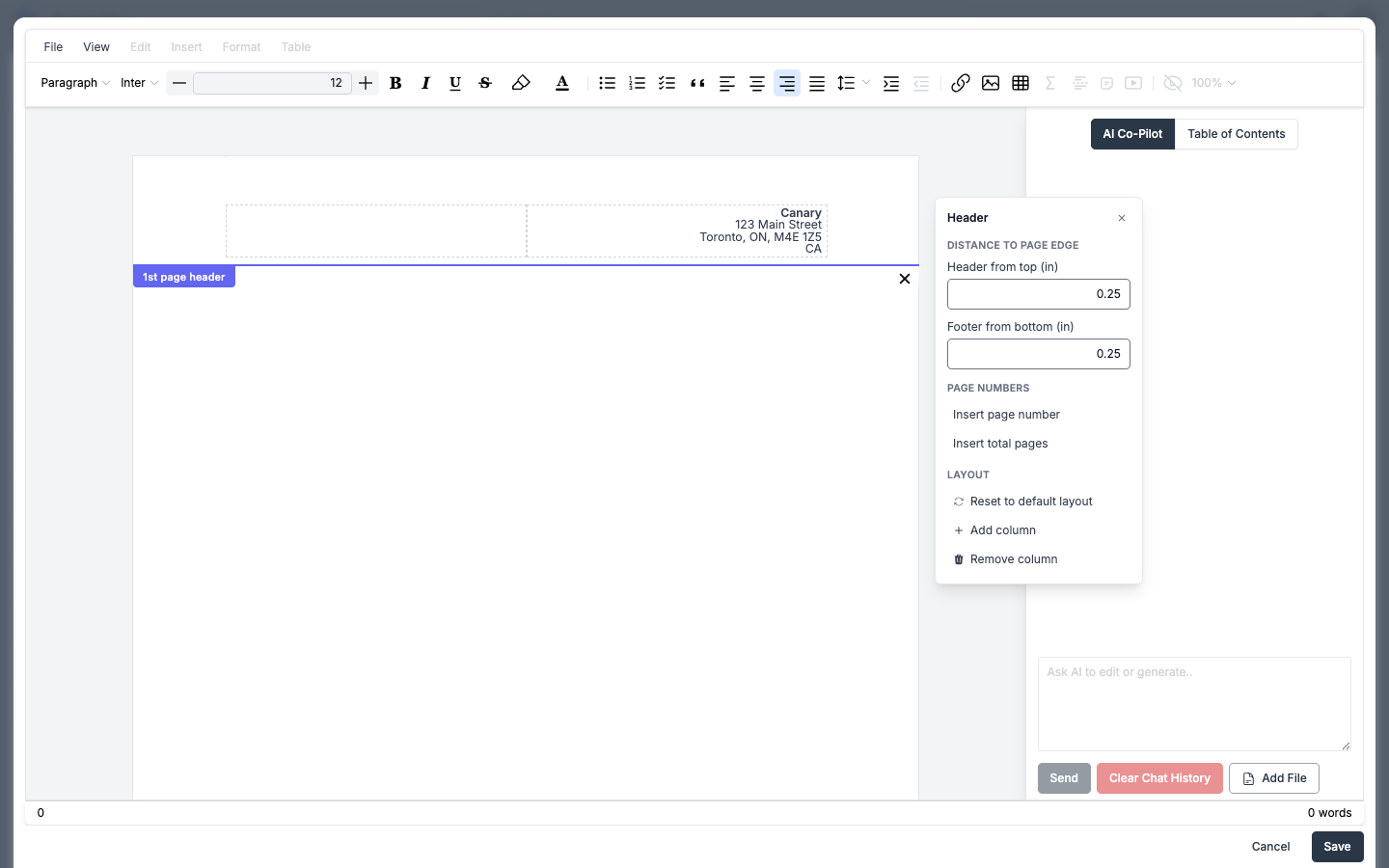Click the Header from top field
The height and width of the screenshot is (868, 1389).
(x=1039, y=294)
